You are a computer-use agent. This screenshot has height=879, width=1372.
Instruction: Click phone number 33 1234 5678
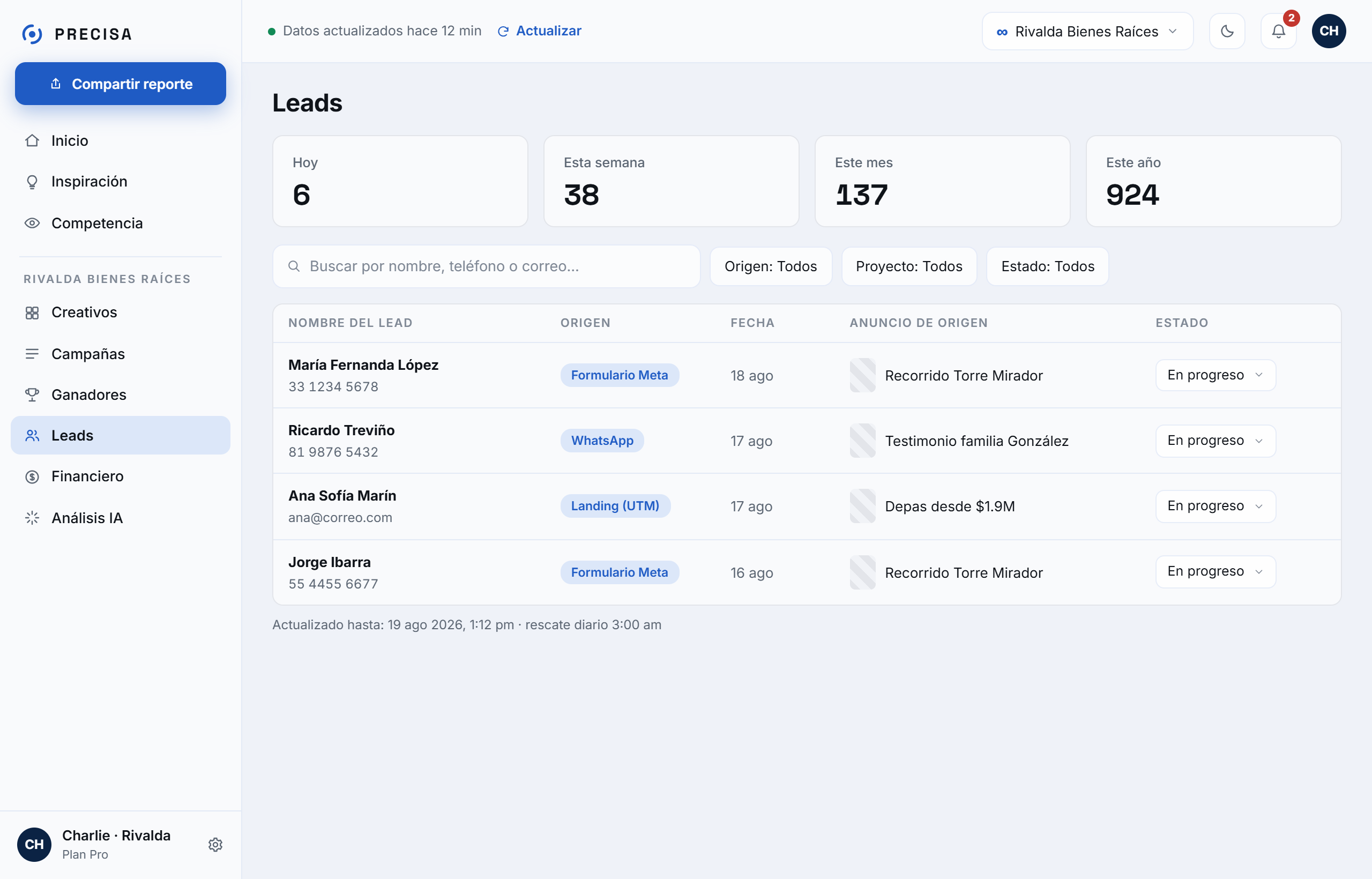pyautogui.click(x=333, y=387)
